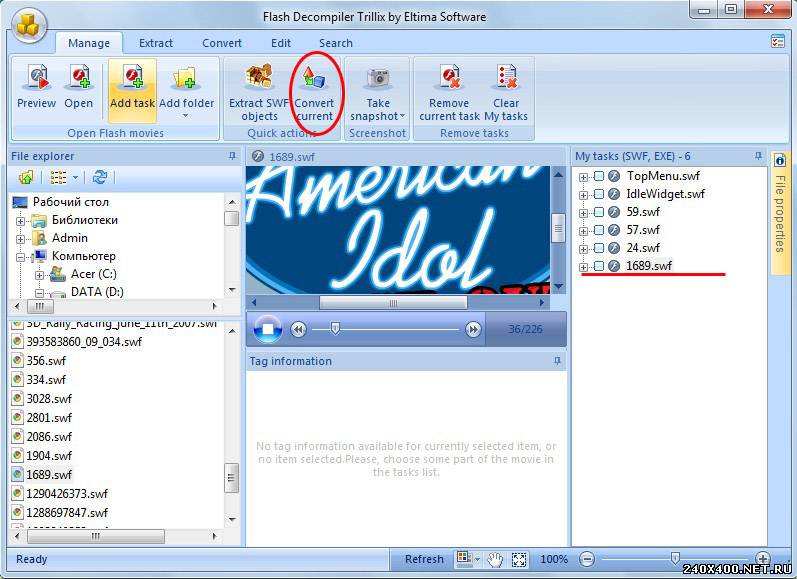Pin the Tag information panel
Screen dimensions: 797x579
tap(557, 361)
